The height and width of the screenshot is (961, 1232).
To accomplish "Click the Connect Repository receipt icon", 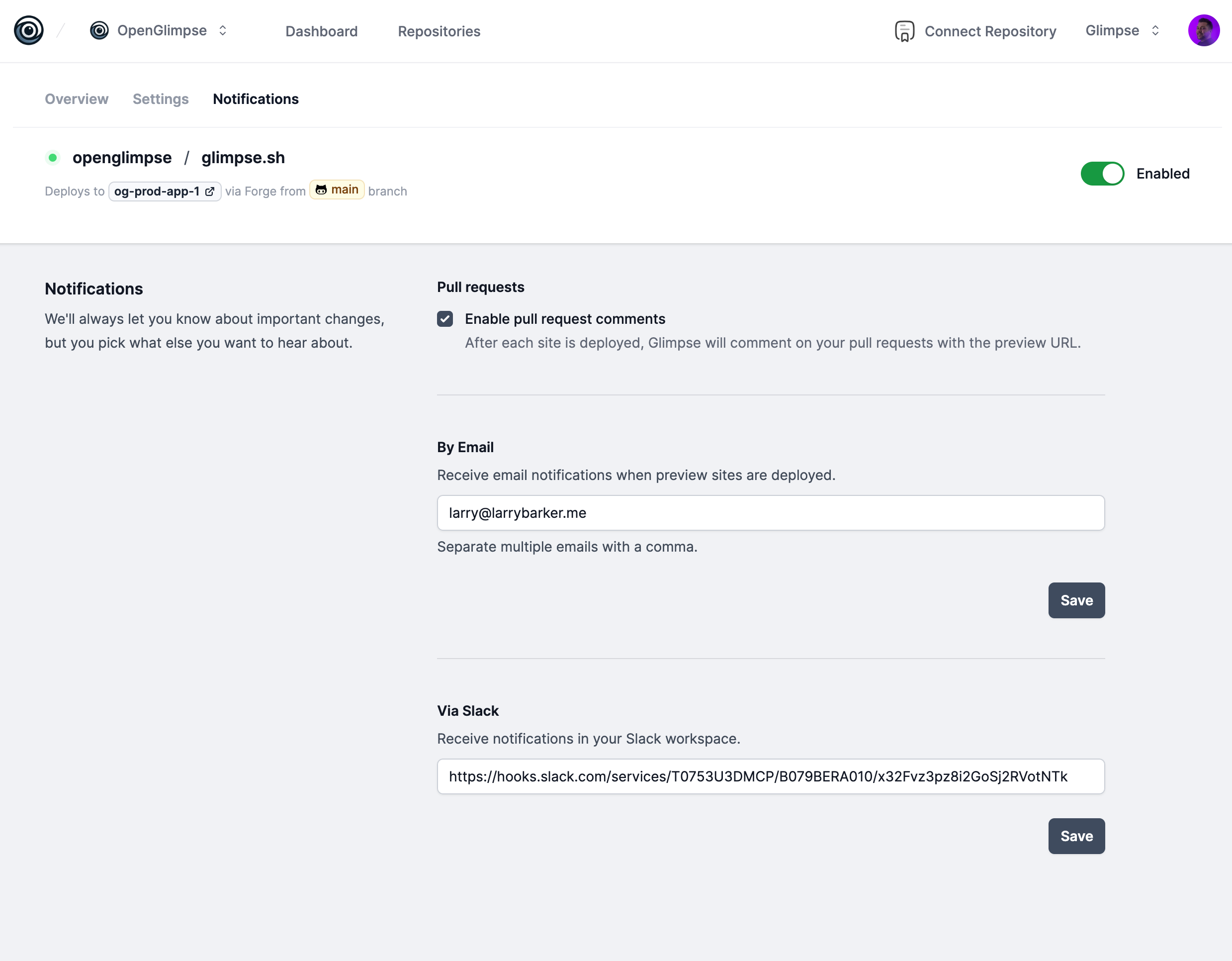I will click(904, 32).
